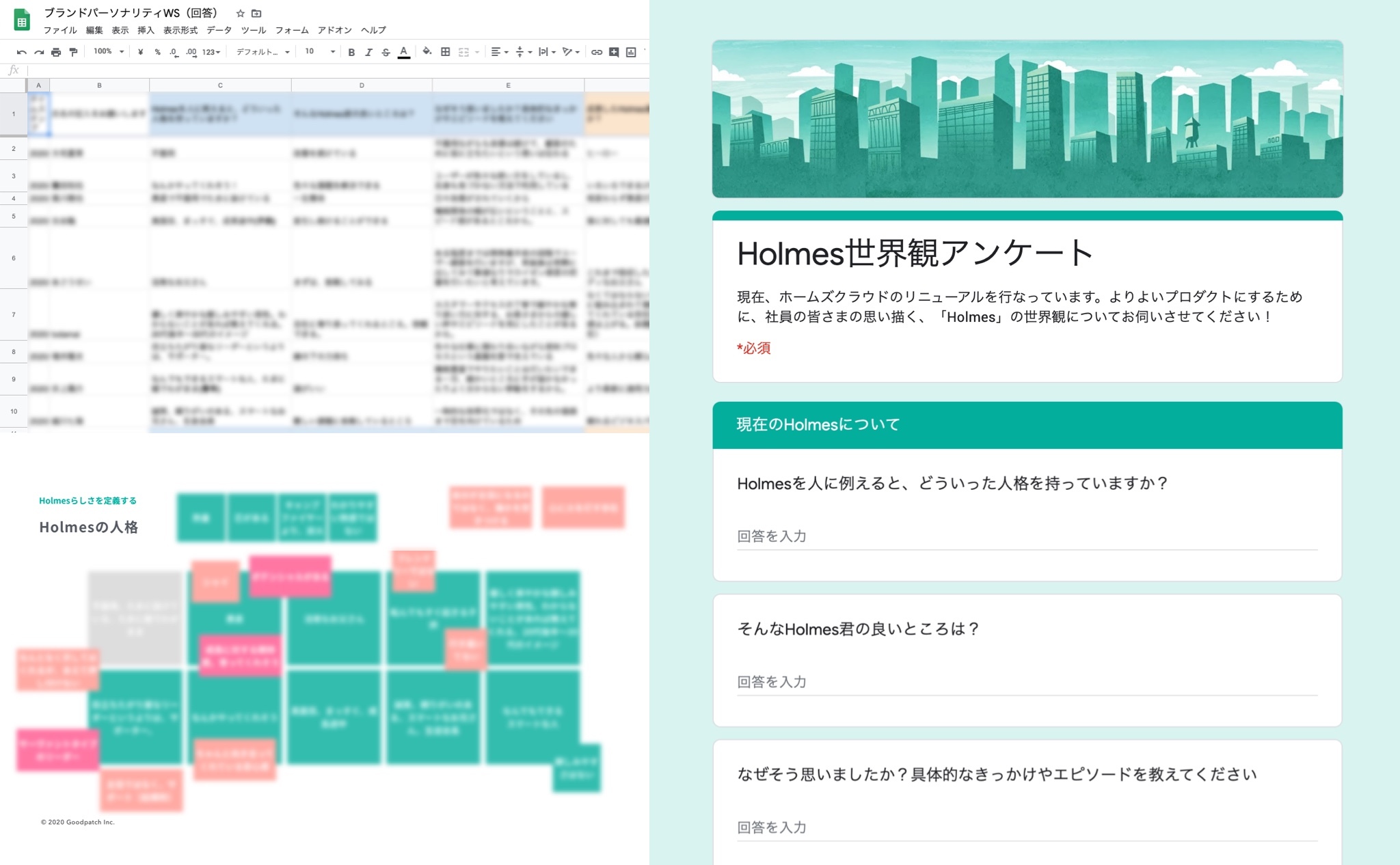Toggle bold formatting

351,52
